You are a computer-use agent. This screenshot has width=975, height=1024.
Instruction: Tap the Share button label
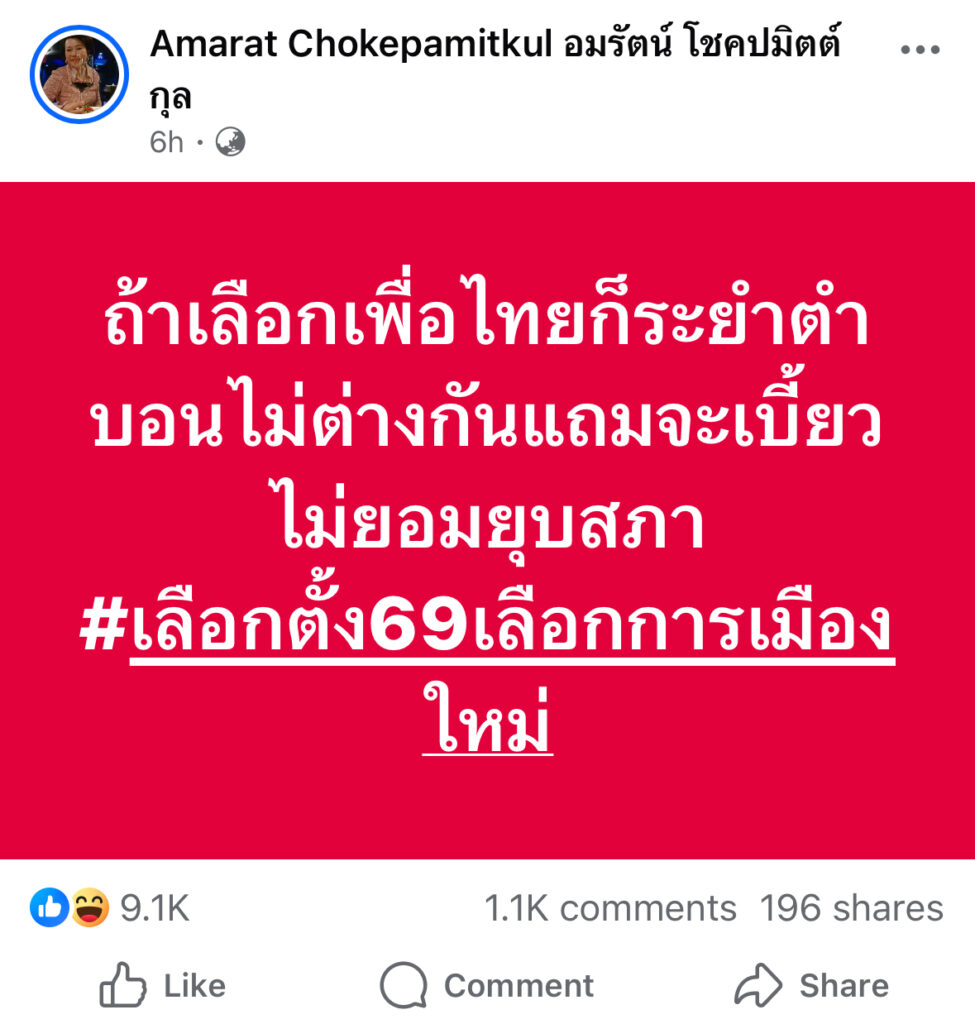click(844, 985)
